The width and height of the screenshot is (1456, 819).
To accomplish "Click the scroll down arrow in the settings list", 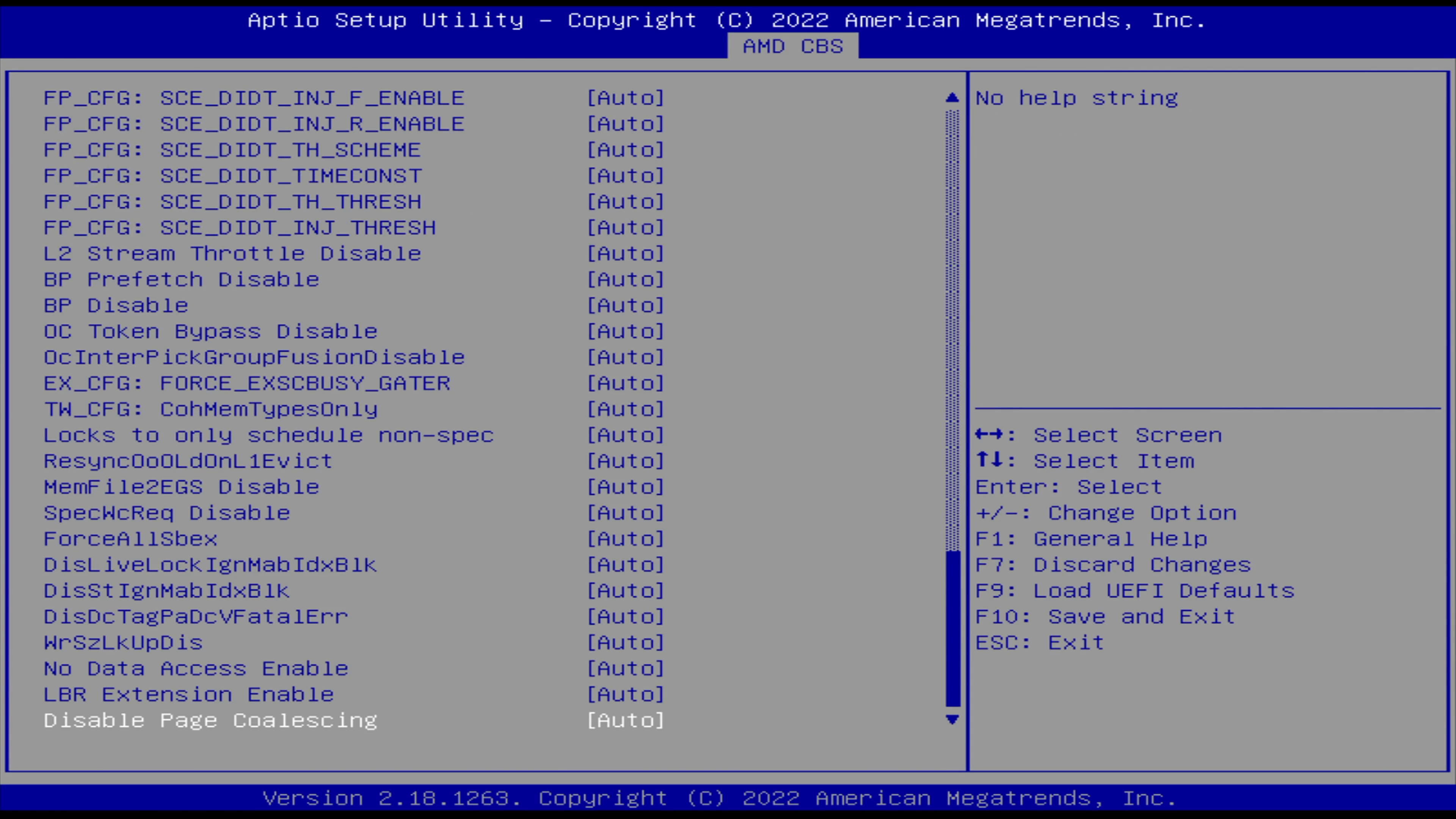I will point(952,720).
